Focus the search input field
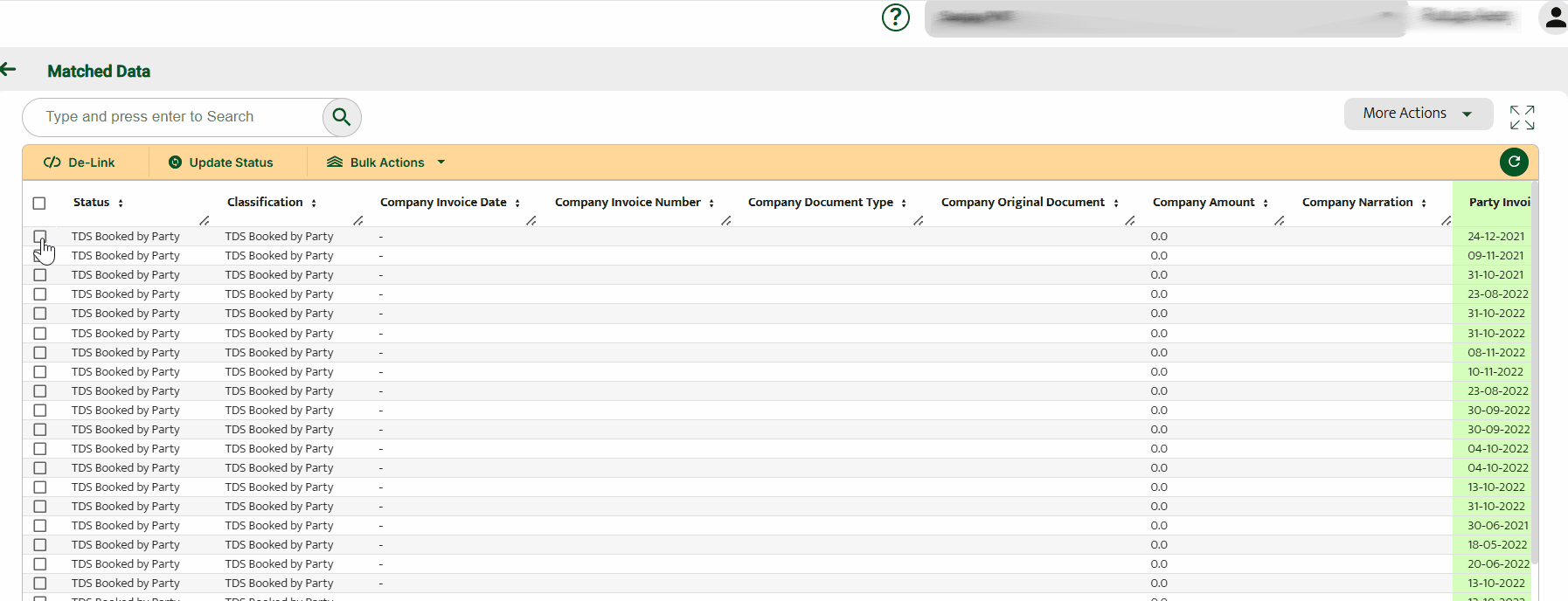This screenshot has height=601, width=1568. [x=175, y=117]
